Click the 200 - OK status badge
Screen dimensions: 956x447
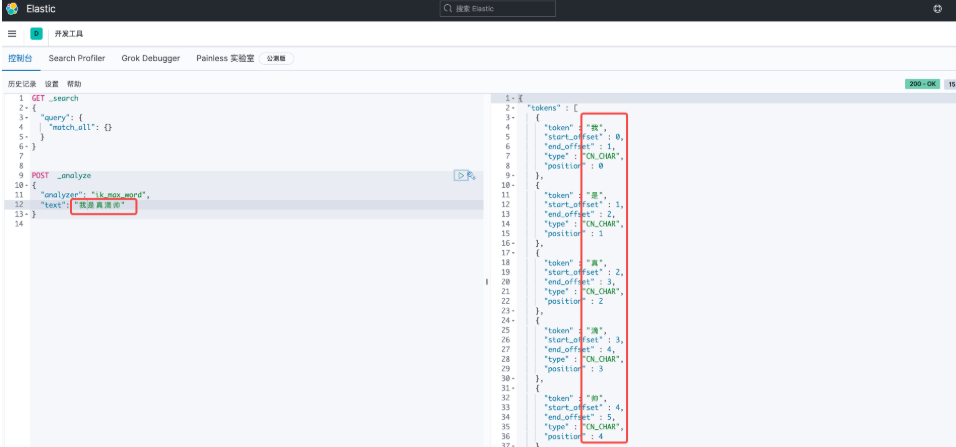(922, 84)
